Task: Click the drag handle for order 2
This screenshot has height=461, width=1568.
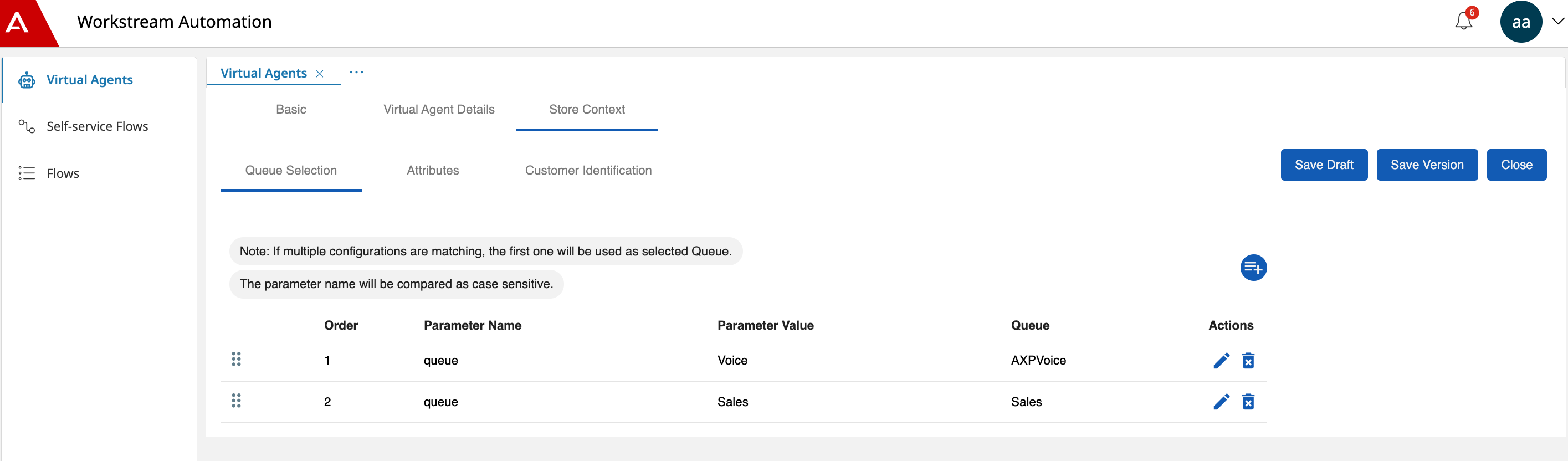Action: (236, 401)
